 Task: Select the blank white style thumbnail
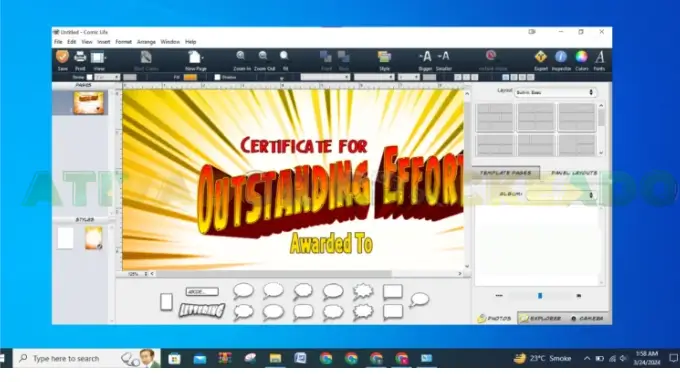65,238
